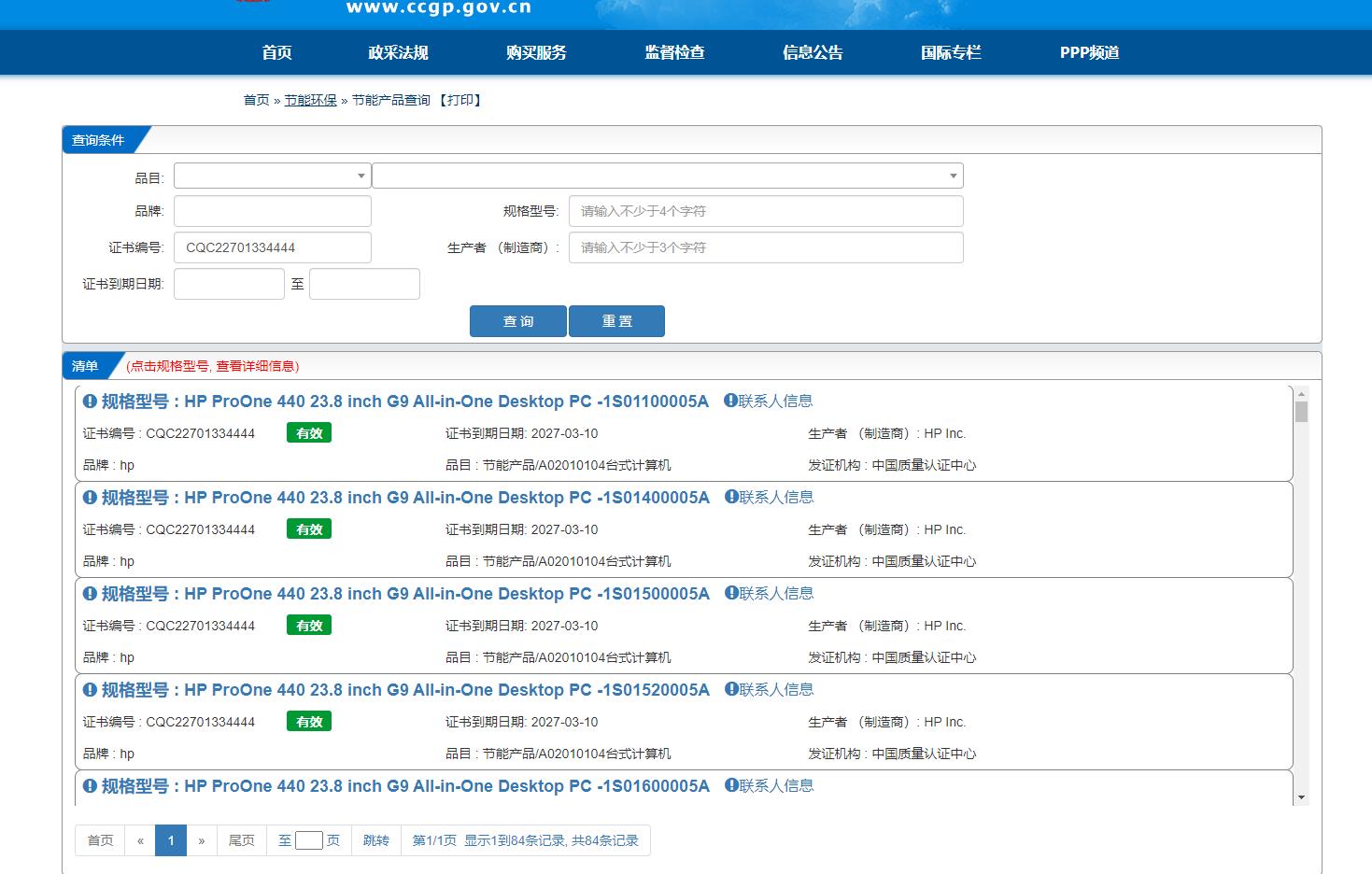The height and width of the screenshot is (874, 1372).
Task: Click info icon beside model -1S01600005A
Action: tap(90, 786)
